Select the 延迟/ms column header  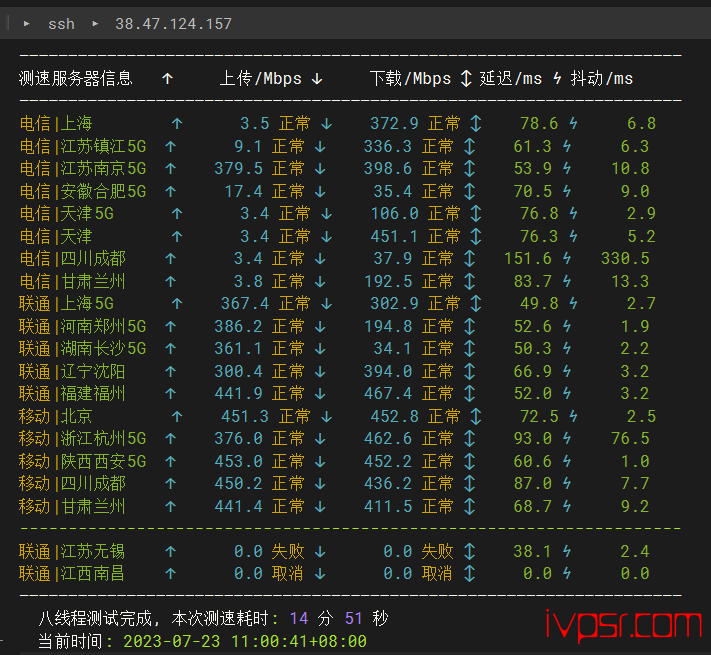(x=511, y=78)
